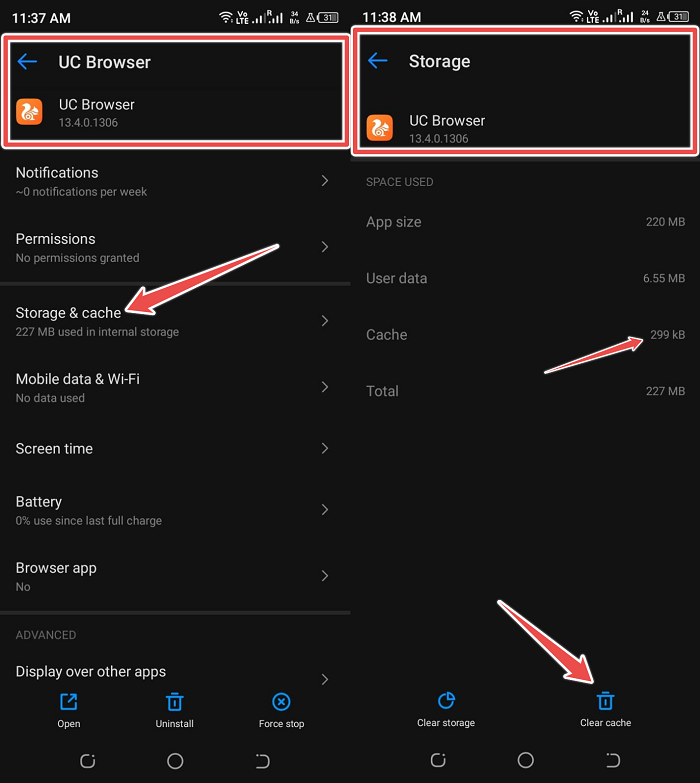
Task: Tap battery icon in left status bar
Action: 328,18
